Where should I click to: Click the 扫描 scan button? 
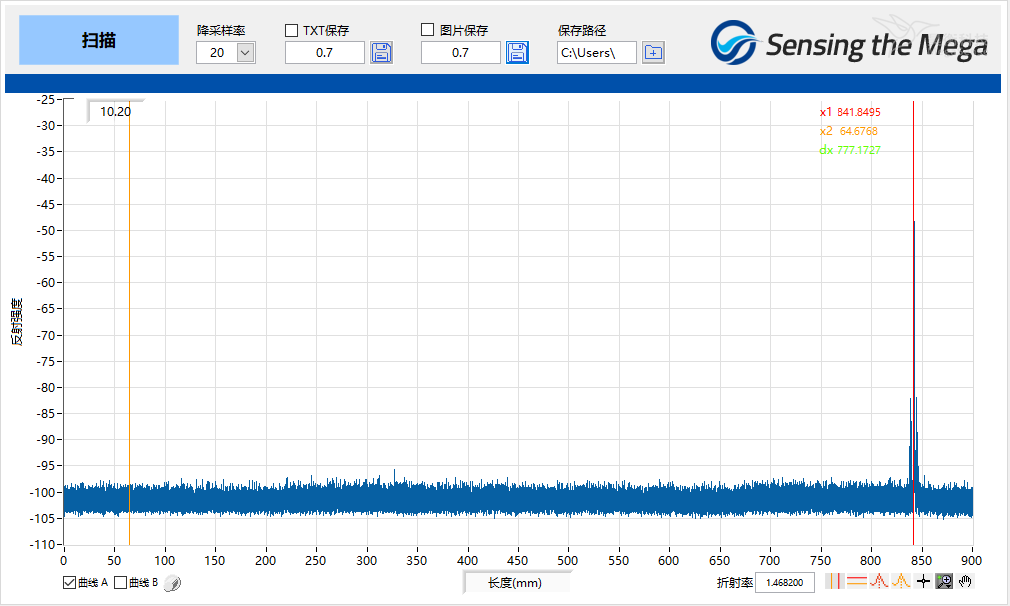coord(99,40)
